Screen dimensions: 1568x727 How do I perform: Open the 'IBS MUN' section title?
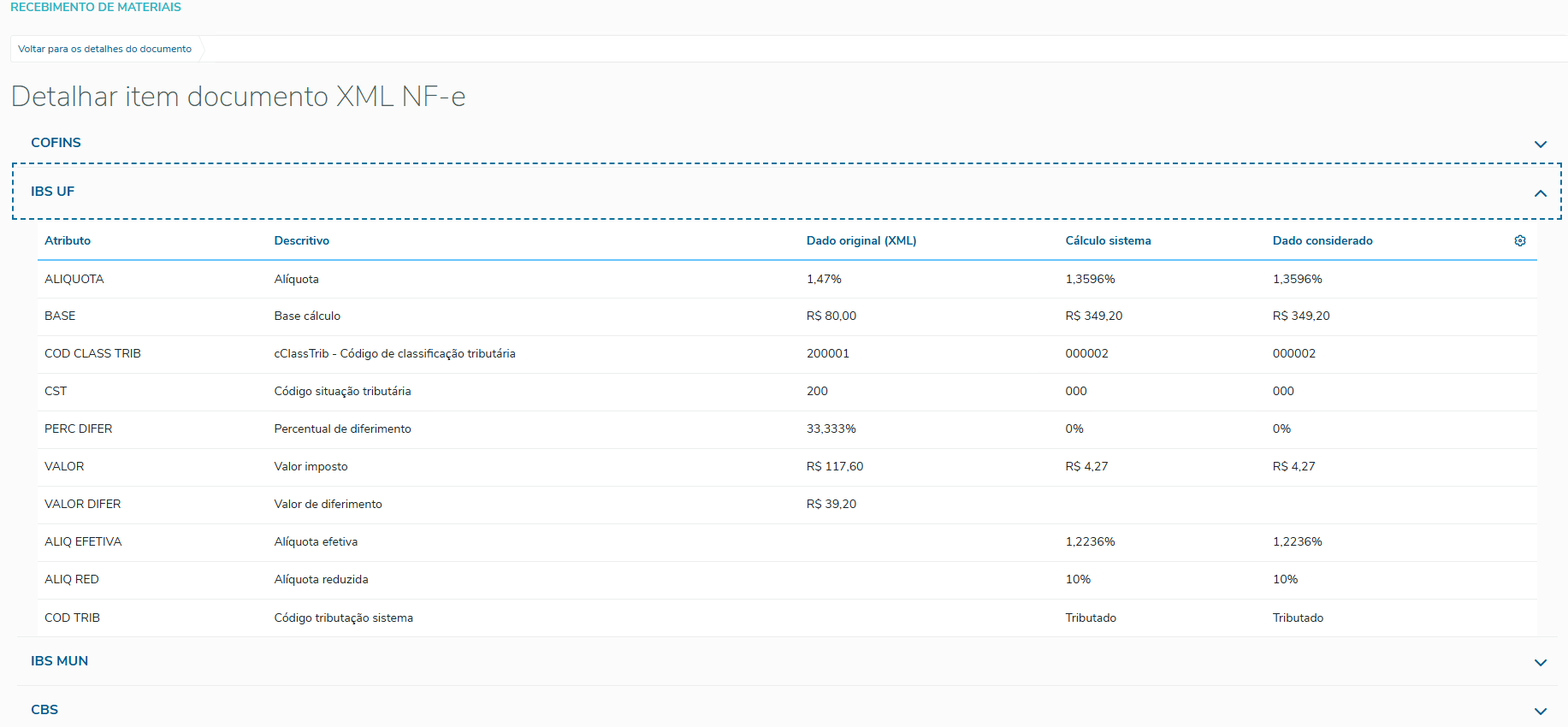pos(60,661)
